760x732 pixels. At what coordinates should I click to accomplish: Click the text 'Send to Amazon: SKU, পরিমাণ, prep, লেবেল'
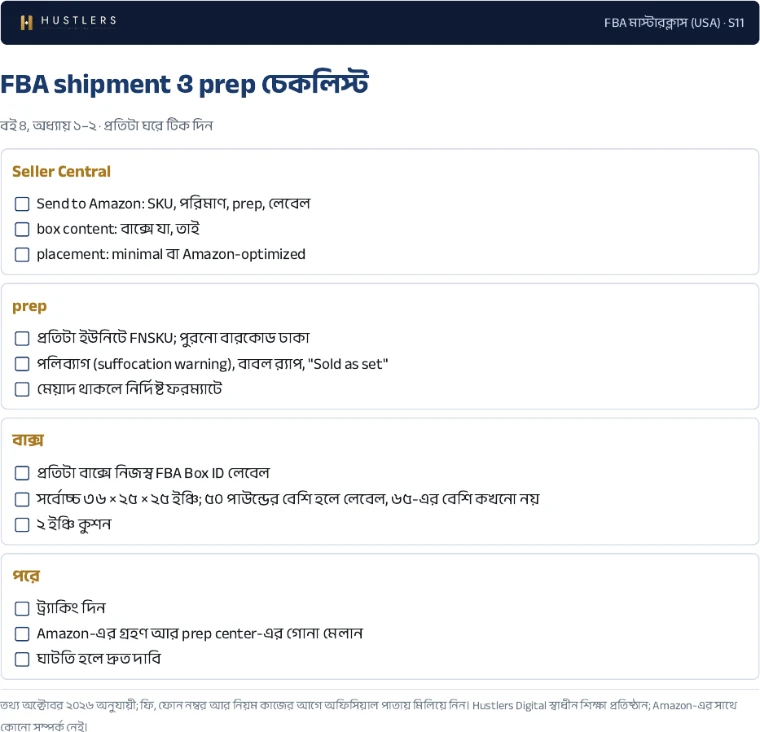pos(173,204)
